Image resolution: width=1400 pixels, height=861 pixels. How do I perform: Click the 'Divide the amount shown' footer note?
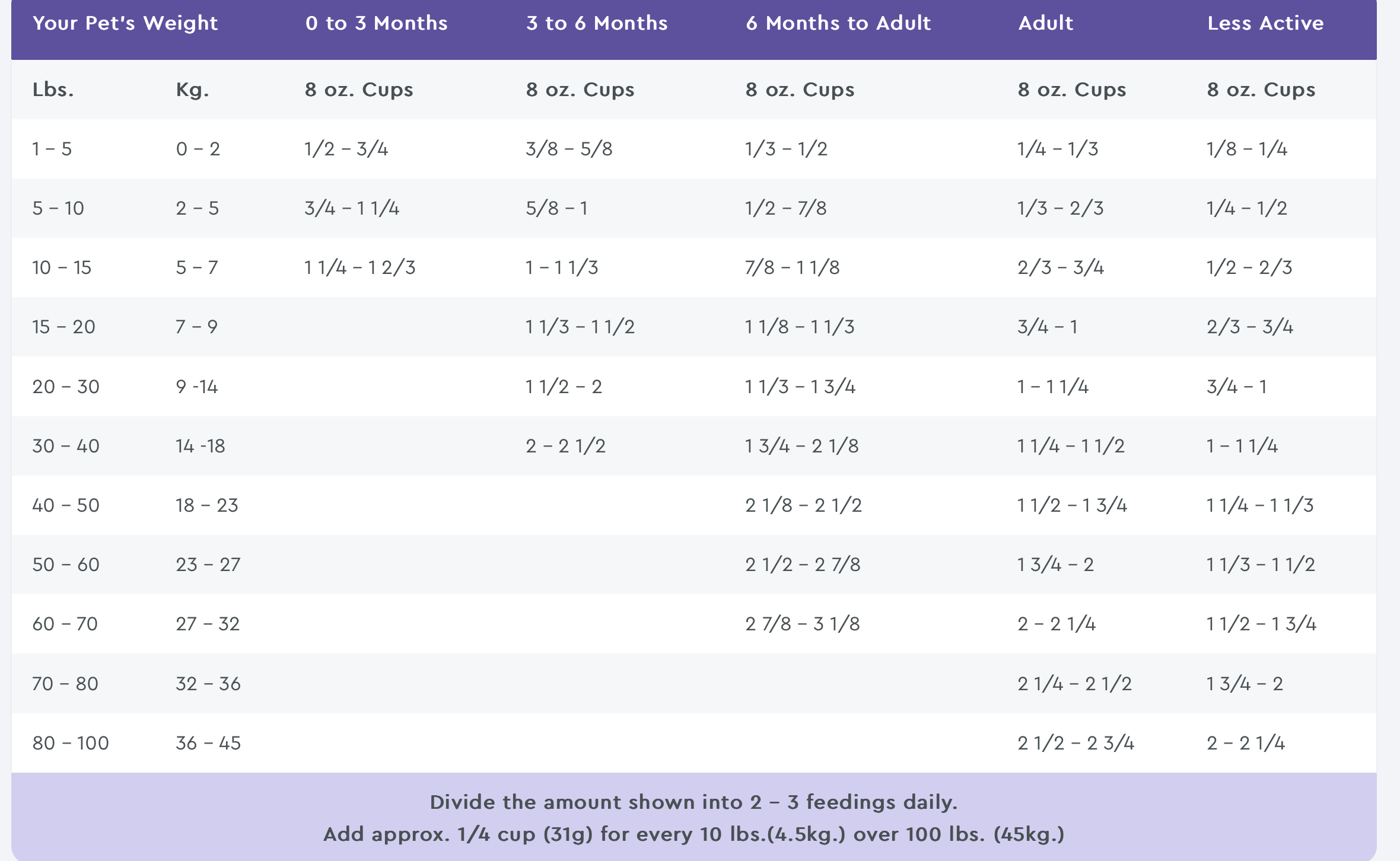click(x=693, y=802)
